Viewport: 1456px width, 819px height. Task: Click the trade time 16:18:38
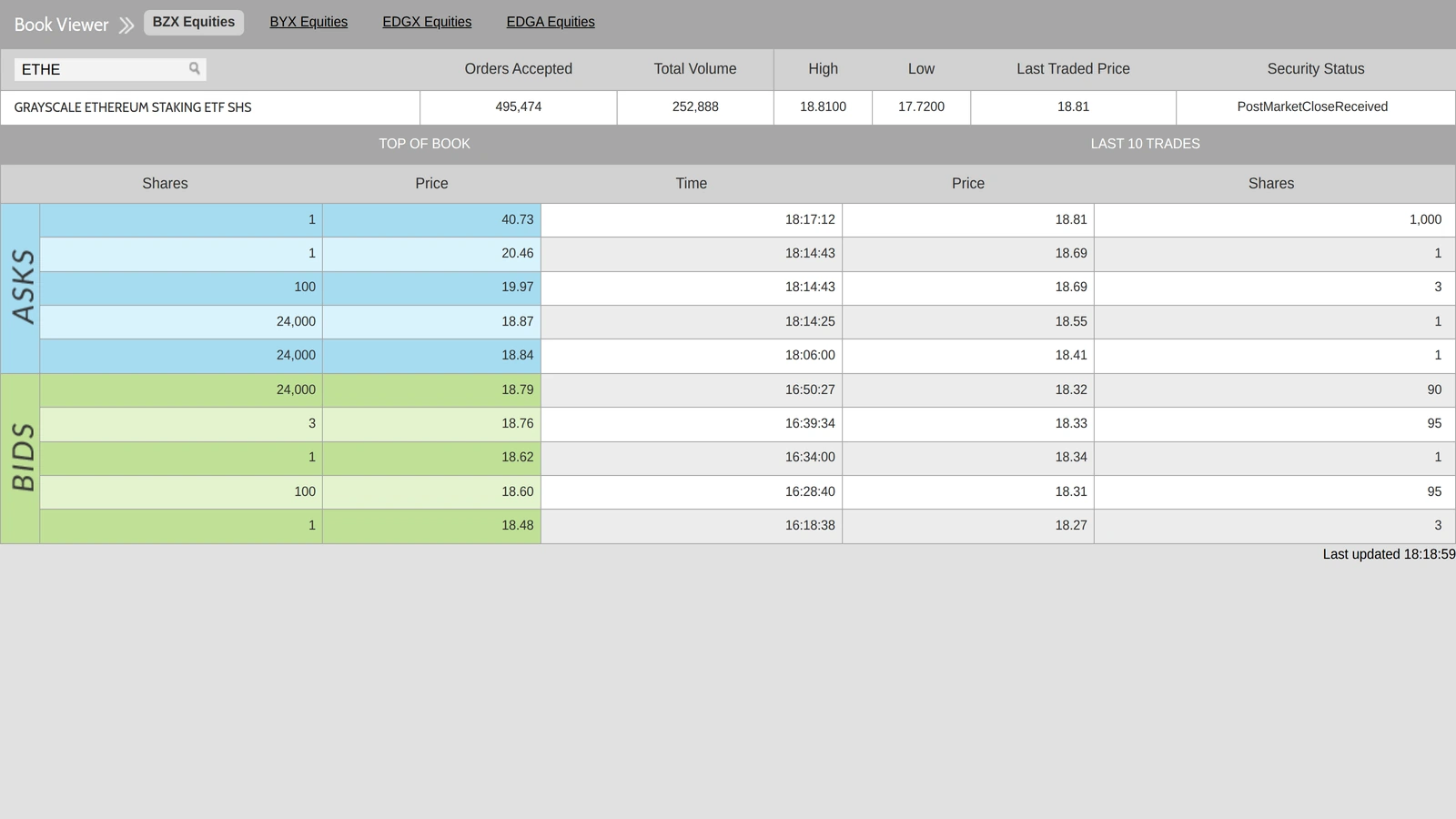tap(810, 526)
